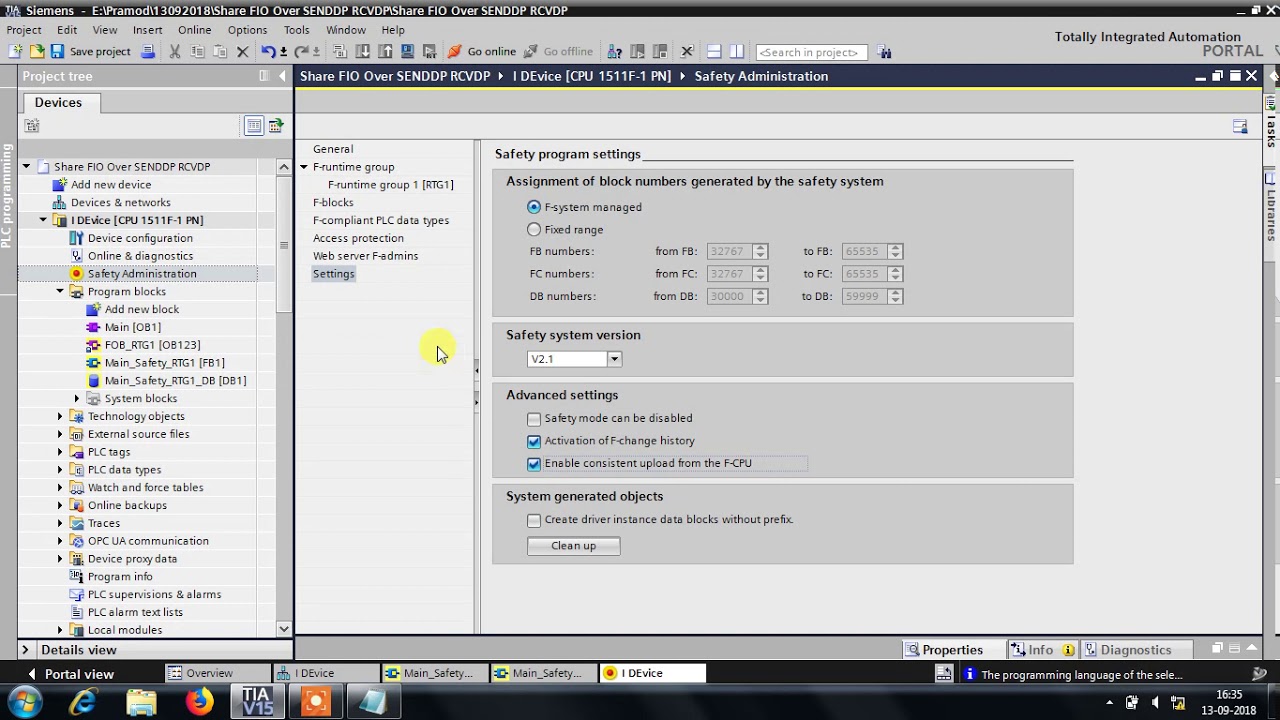This screenshot has height=720, width=1280.
Task: Select Add new device in project tree
Action: (x=111, y=185)
